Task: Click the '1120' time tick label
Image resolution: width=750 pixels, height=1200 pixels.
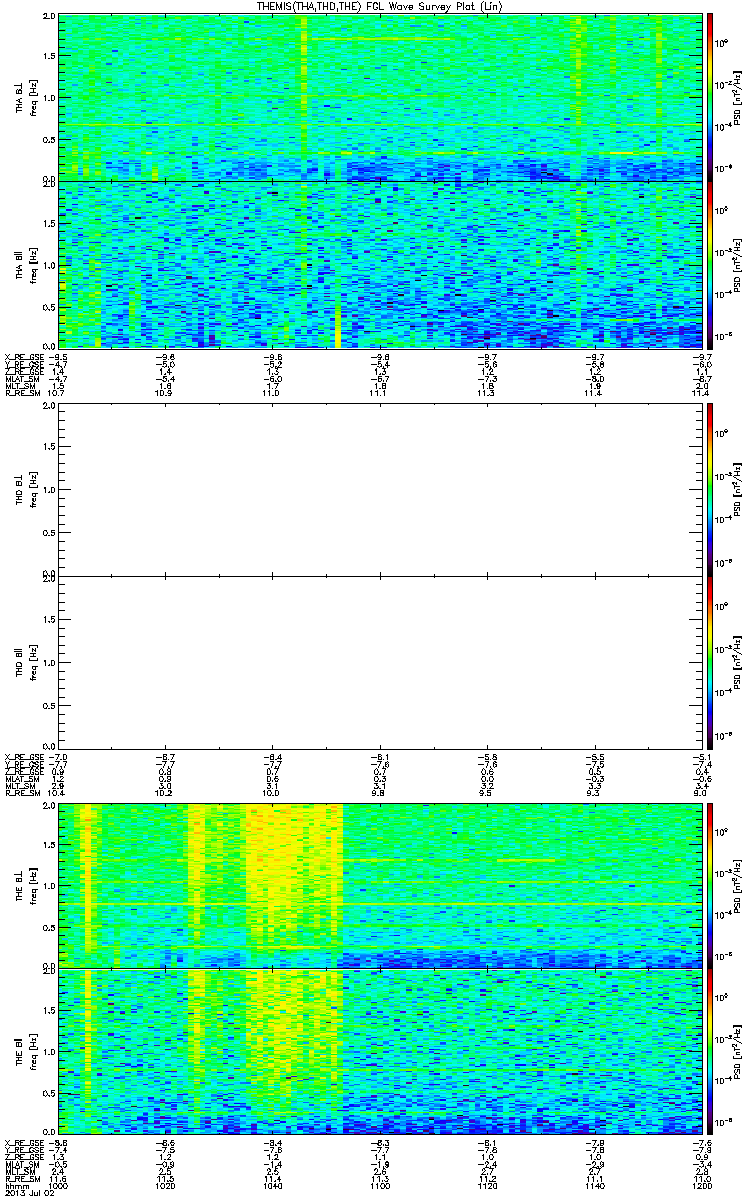Action: 487,1187
